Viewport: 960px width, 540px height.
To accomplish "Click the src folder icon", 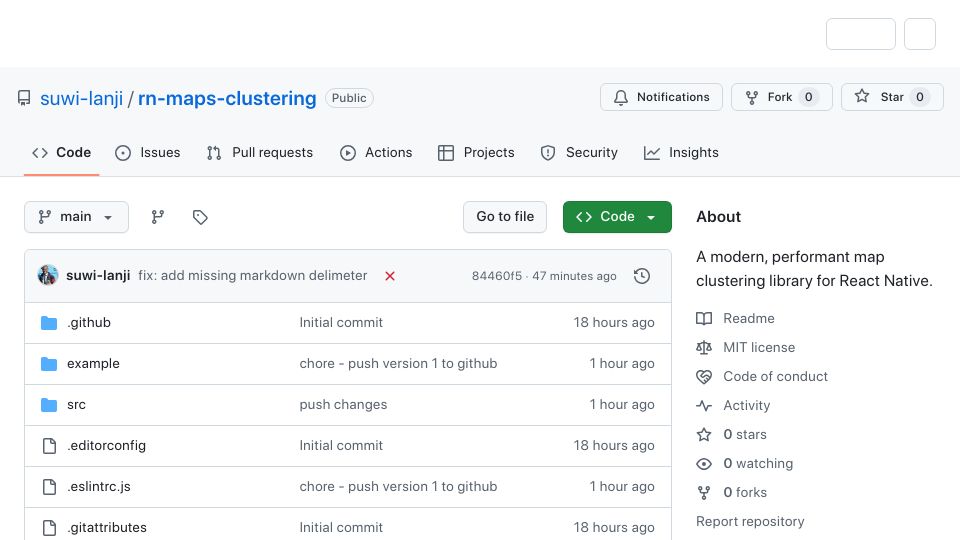I will [49, 405].
